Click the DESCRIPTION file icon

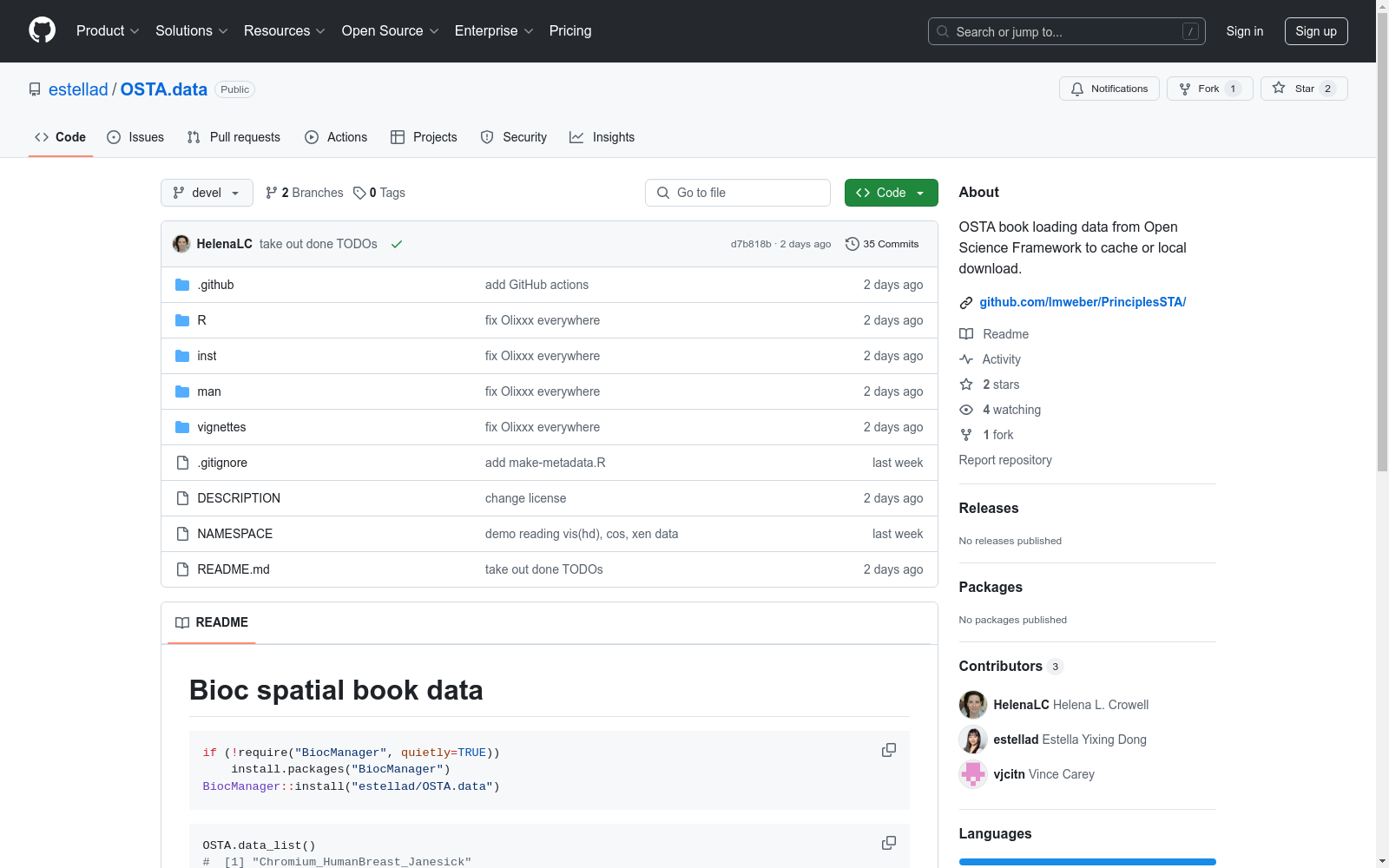pyautogui.click(x=182, y=498)
